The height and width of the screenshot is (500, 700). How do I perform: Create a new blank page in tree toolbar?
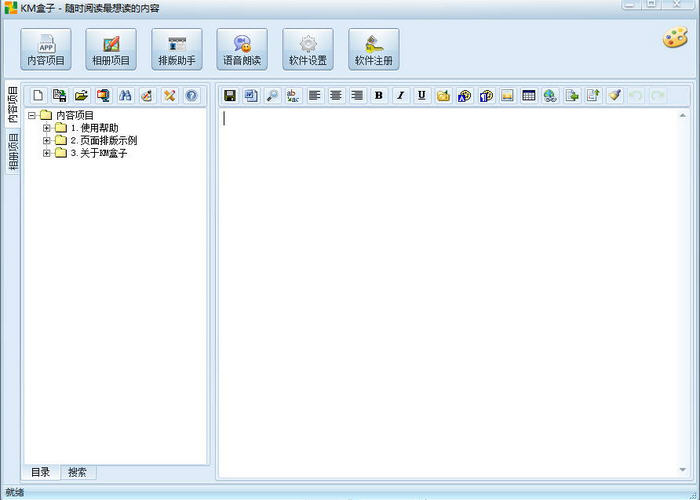[x=38, y=95]
